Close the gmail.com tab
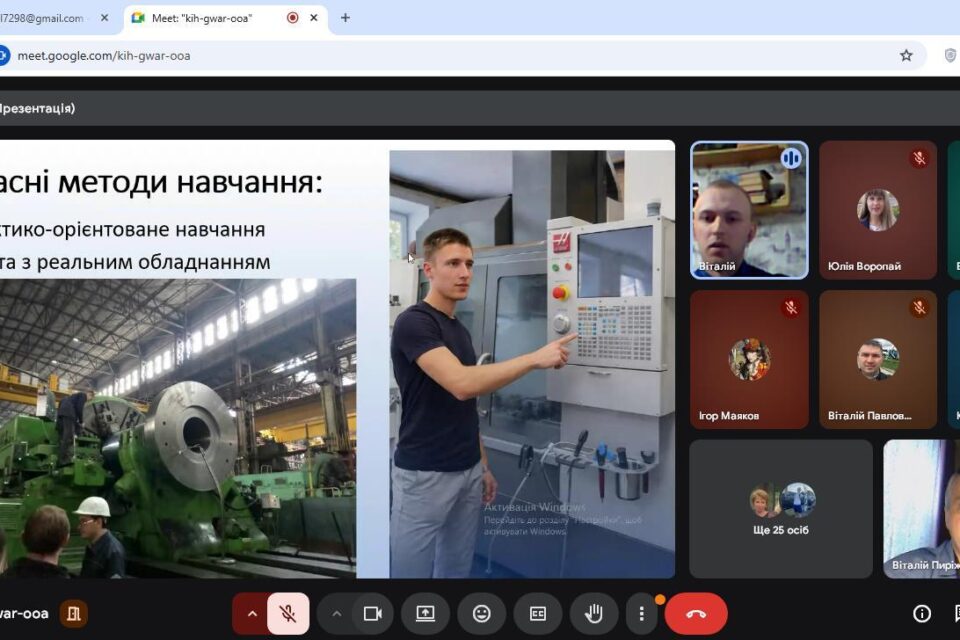 pyautogui.click(x=105, y=18)
